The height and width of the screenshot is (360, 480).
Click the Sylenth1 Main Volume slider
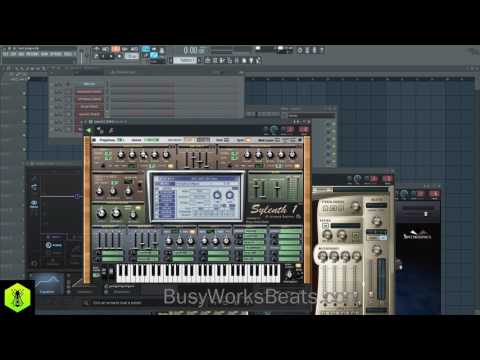pyautogui.click(x=277, y=189)
